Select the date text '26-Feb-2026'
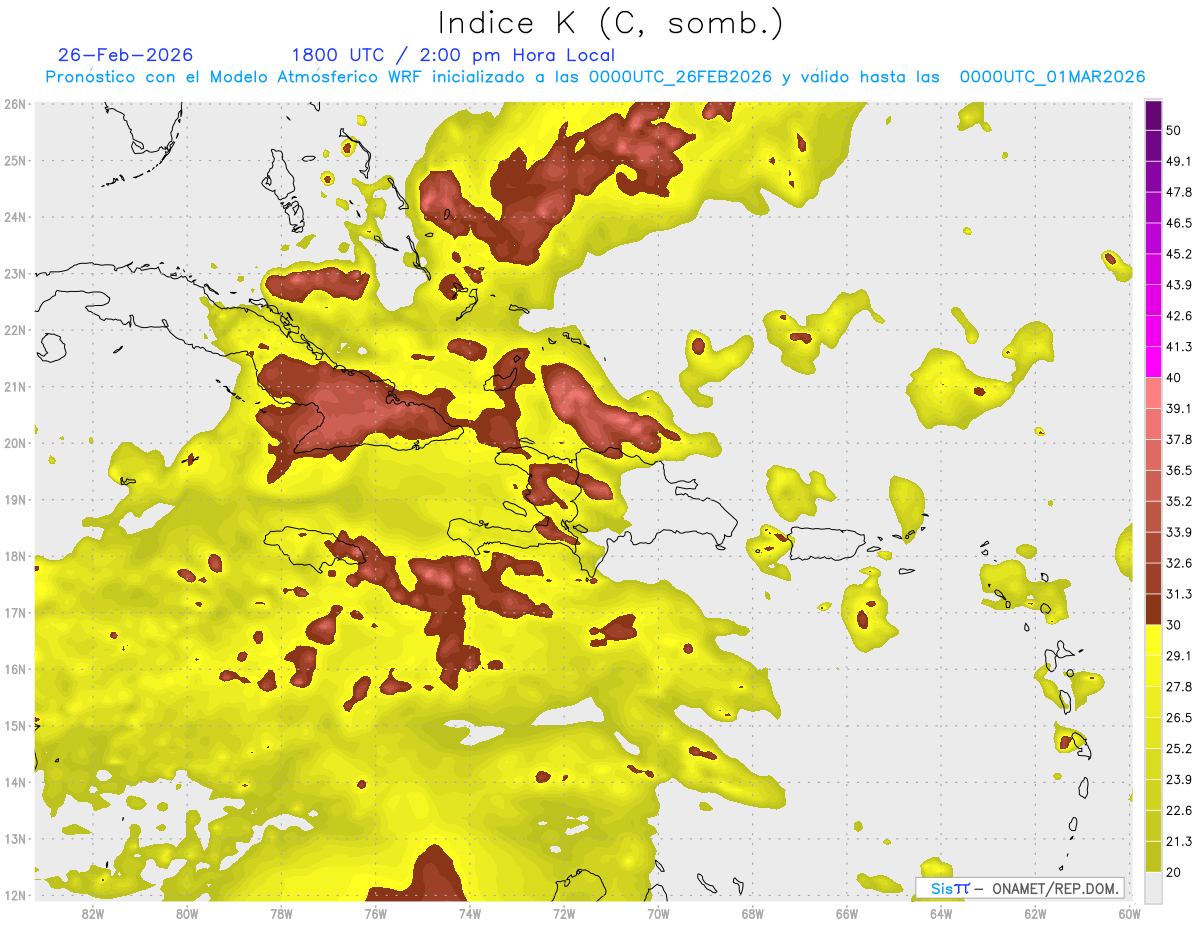The image size is (1200, 927). (126, 55)
